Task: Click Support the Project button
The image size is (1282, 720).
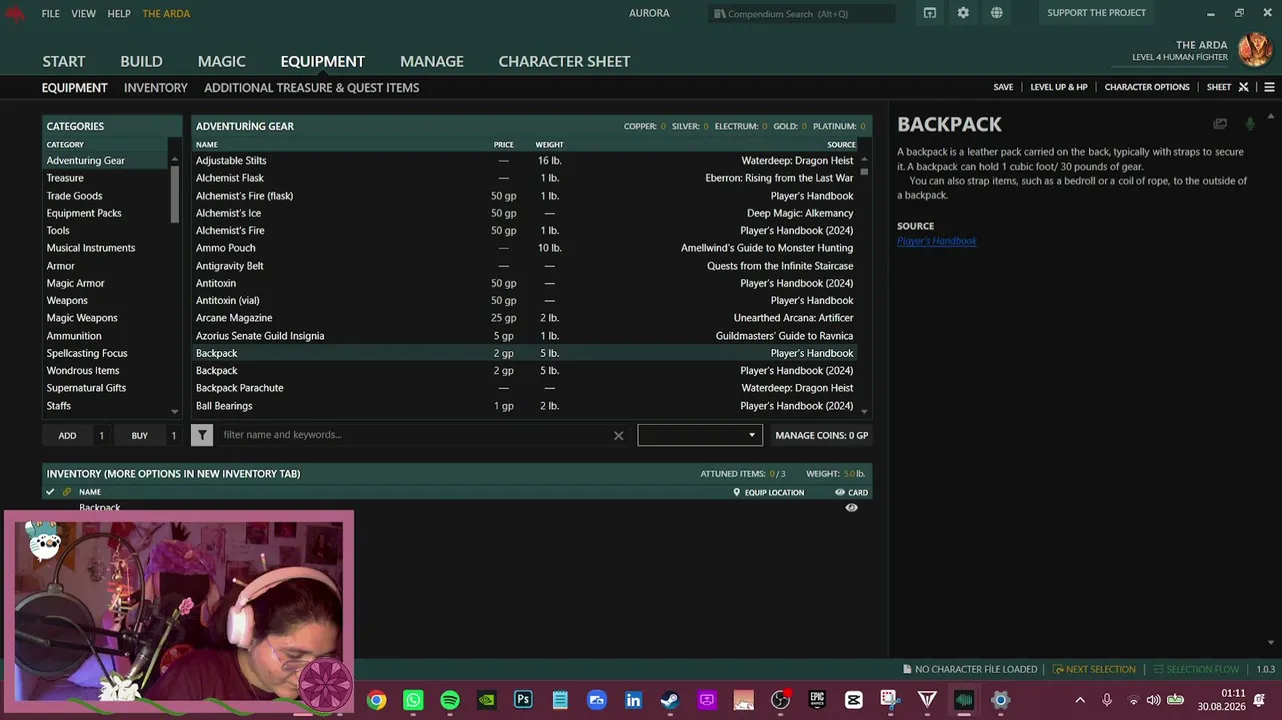Action: (1097, 13)
